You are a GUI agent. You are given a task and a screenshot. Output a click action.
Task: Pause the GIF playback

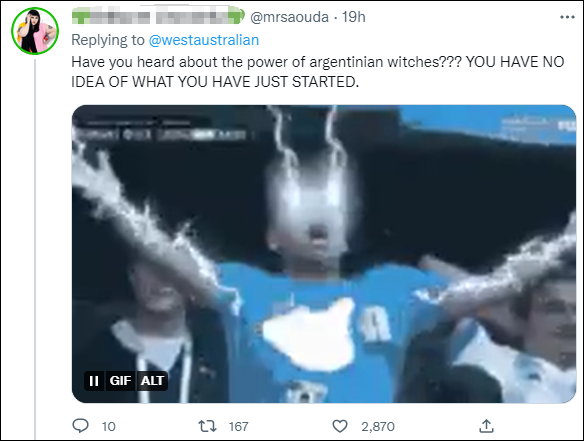[94, 381]
